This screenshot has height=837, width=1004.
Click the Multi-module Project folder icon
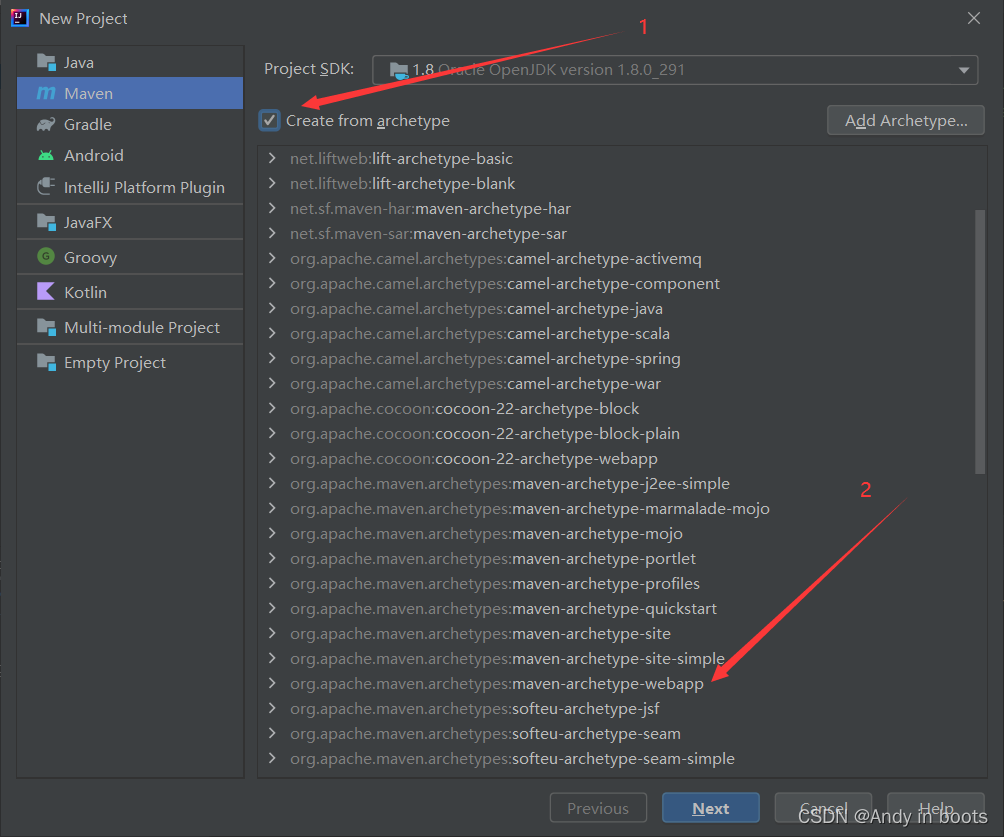(46, 327)
